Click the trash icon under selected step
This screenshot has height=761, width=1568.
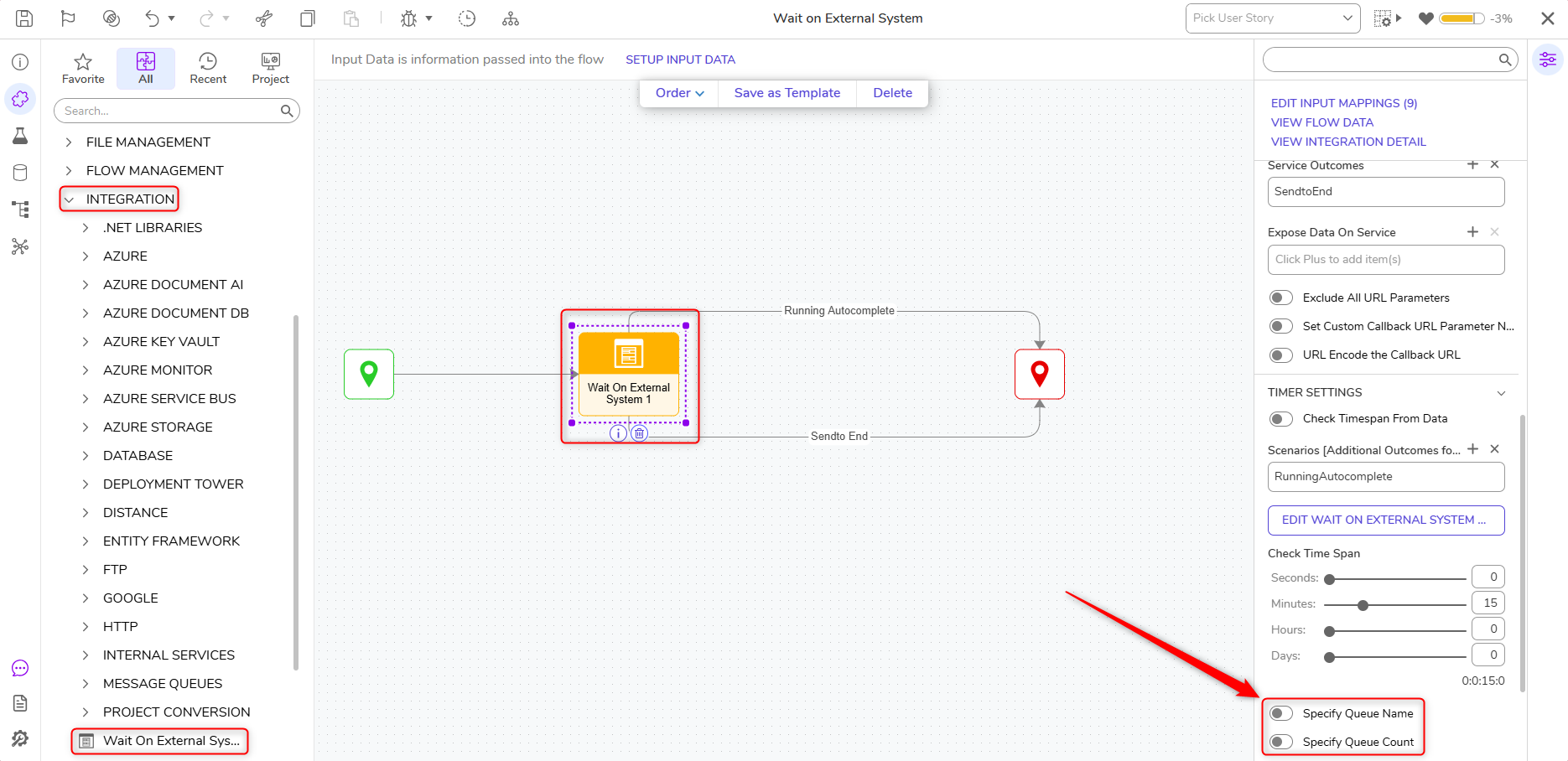[x=639, y=433]
